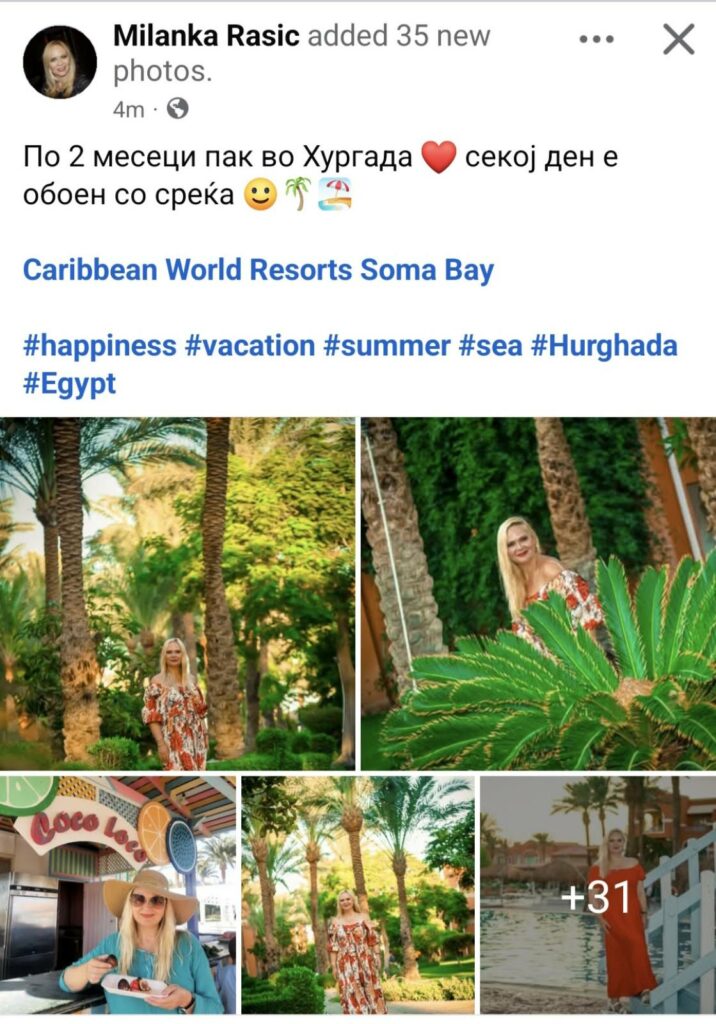Open the #summer hashtag

(387, 345)
